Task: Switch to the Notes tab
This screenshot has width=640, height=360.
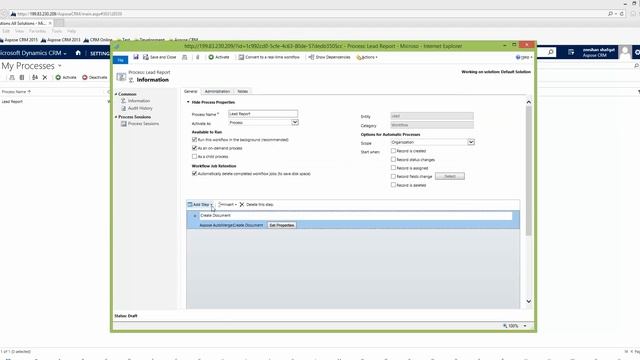Action: (x=242, y=91)
